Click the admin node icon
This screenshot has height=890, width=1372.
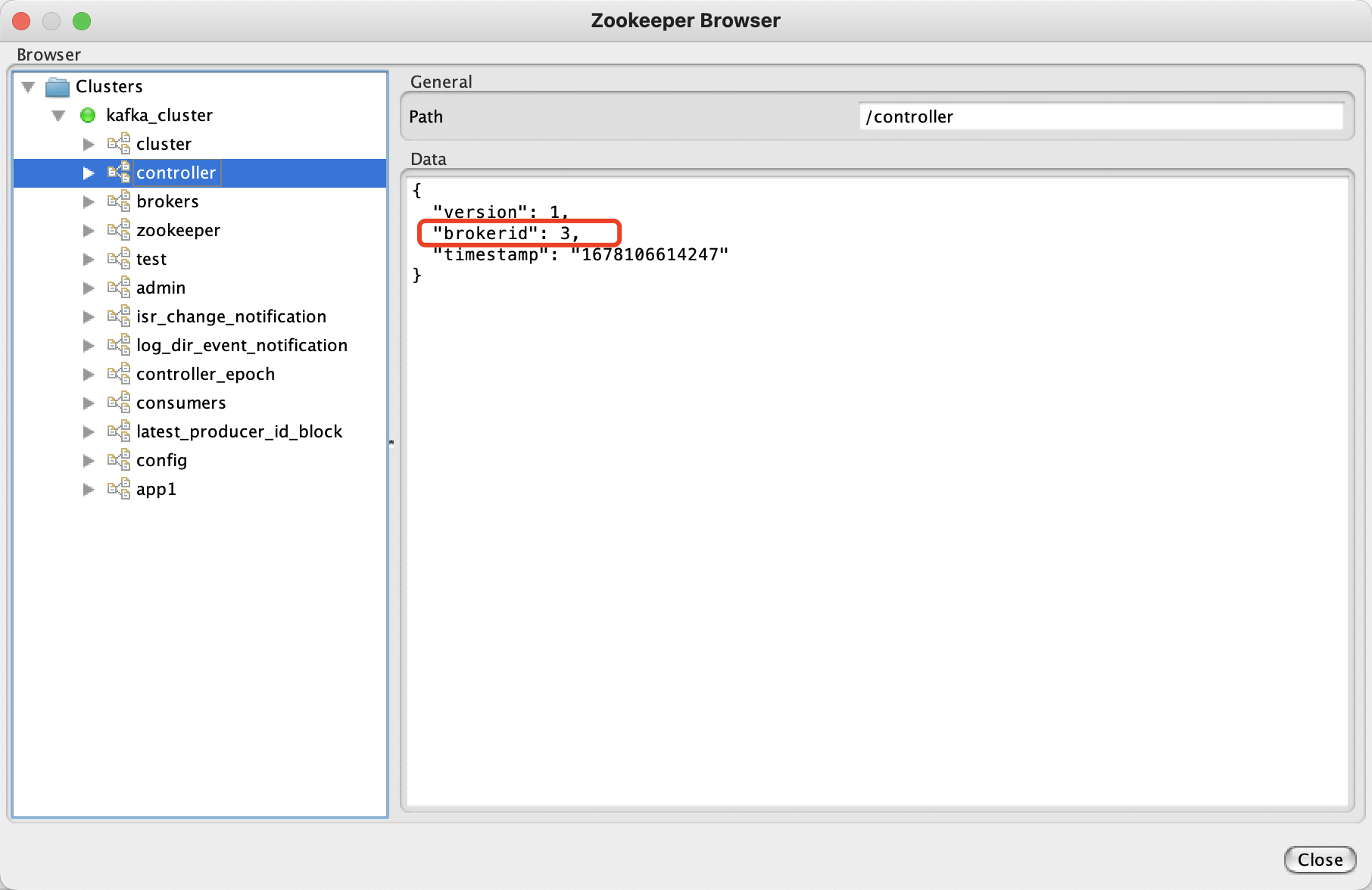tap(119, 288)
